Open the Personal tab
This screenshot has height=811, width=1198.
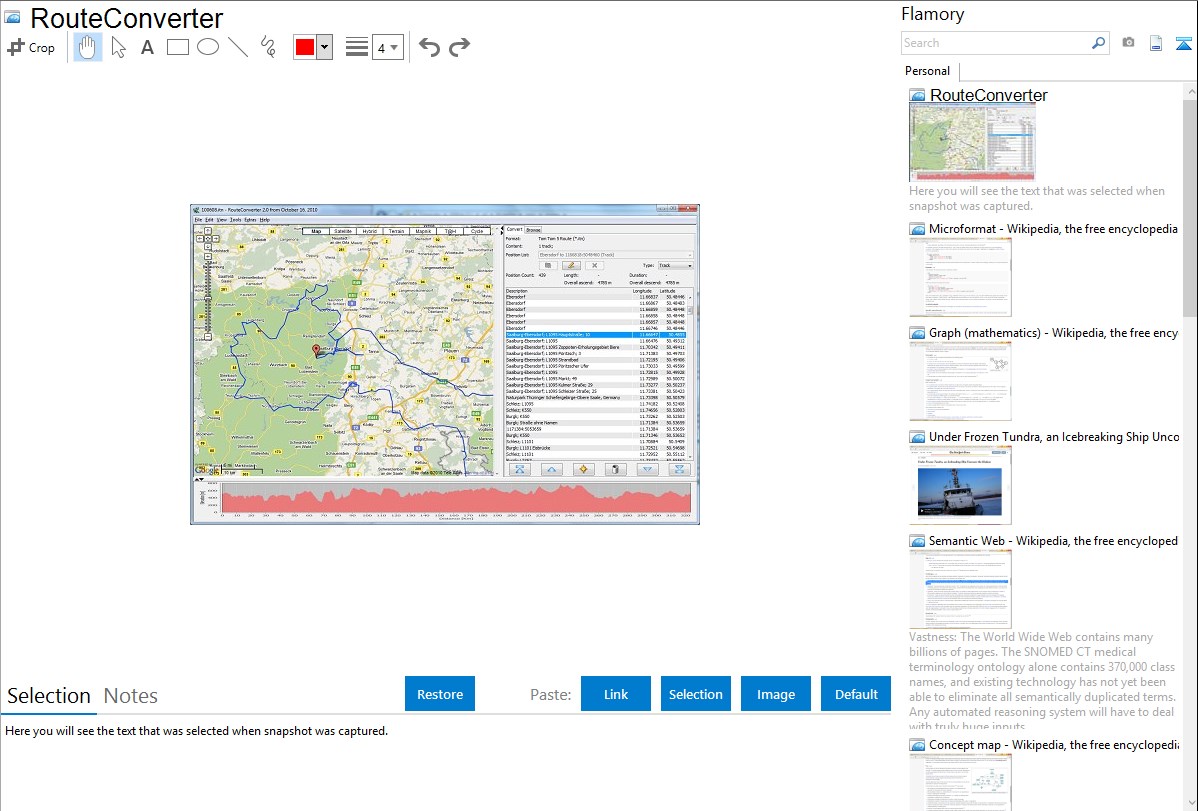pyautogui.click(x=927, y=71)
